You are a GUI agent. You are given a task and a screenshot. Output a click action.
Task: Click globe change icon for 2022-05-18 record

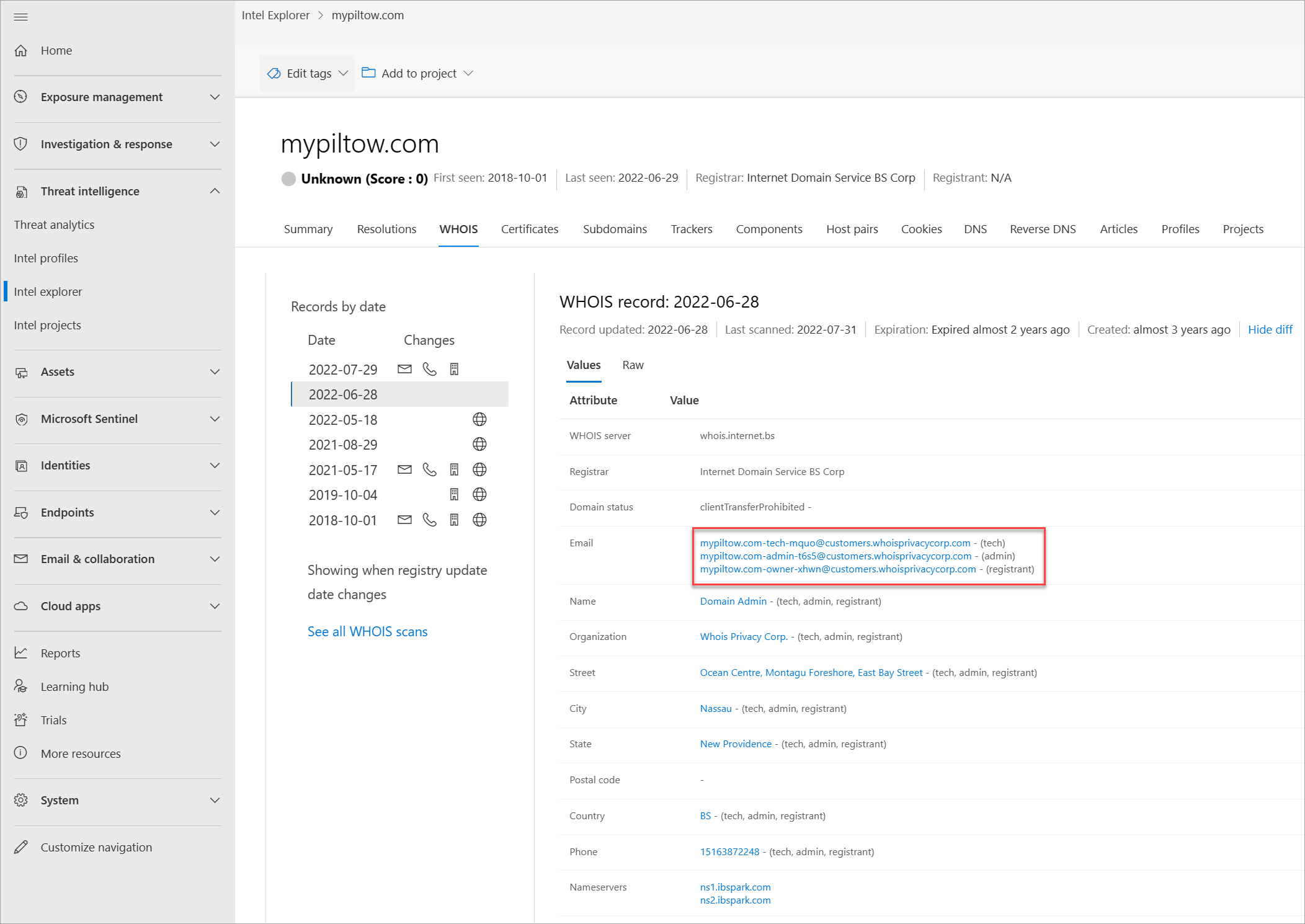(479, 420)
